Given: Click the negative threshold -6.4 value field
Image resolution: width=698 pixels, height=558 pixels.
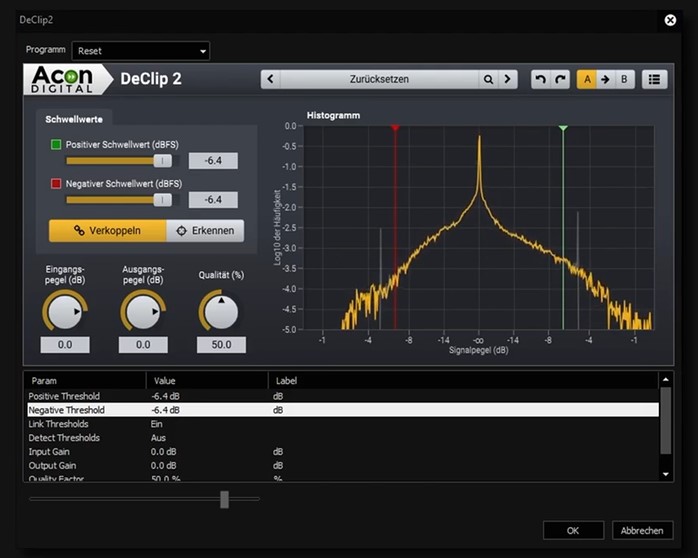Looking at the screenshot, I should [x=213, y=200].
